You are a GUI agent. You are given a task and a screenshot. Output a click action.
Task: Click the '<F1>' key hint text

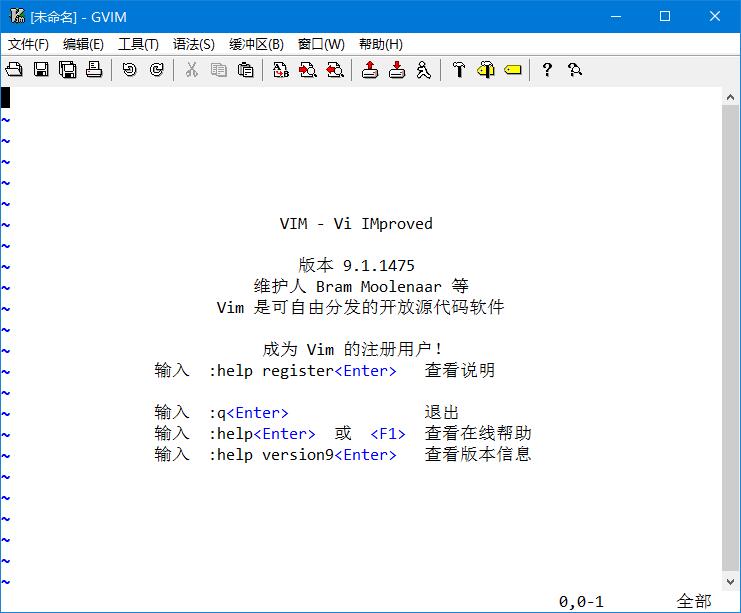coord(388,434)
